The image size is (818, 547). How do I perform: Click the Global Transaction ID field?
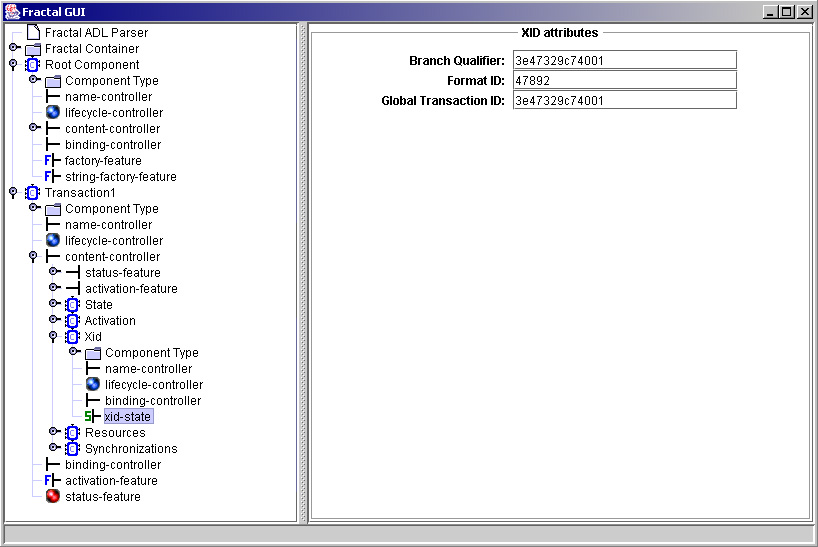(x=624, y=101)
